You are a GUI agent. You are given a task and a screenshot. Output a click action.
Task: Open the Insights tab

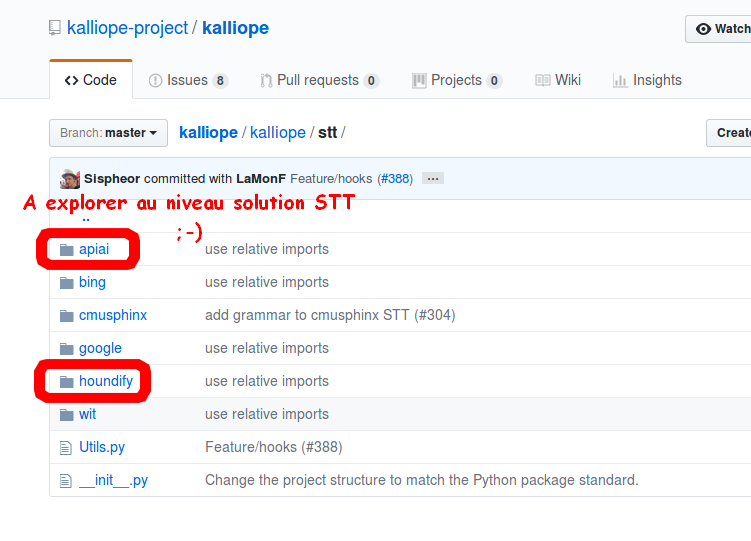pyautogui.click(x=647, y=80)
